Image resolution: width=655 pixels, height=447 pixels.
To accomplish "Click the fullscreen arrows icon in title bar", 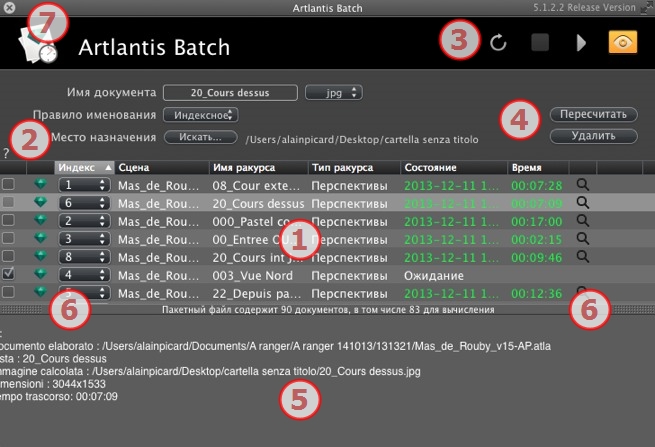I will pyautogui.click(x=647, y=8).
